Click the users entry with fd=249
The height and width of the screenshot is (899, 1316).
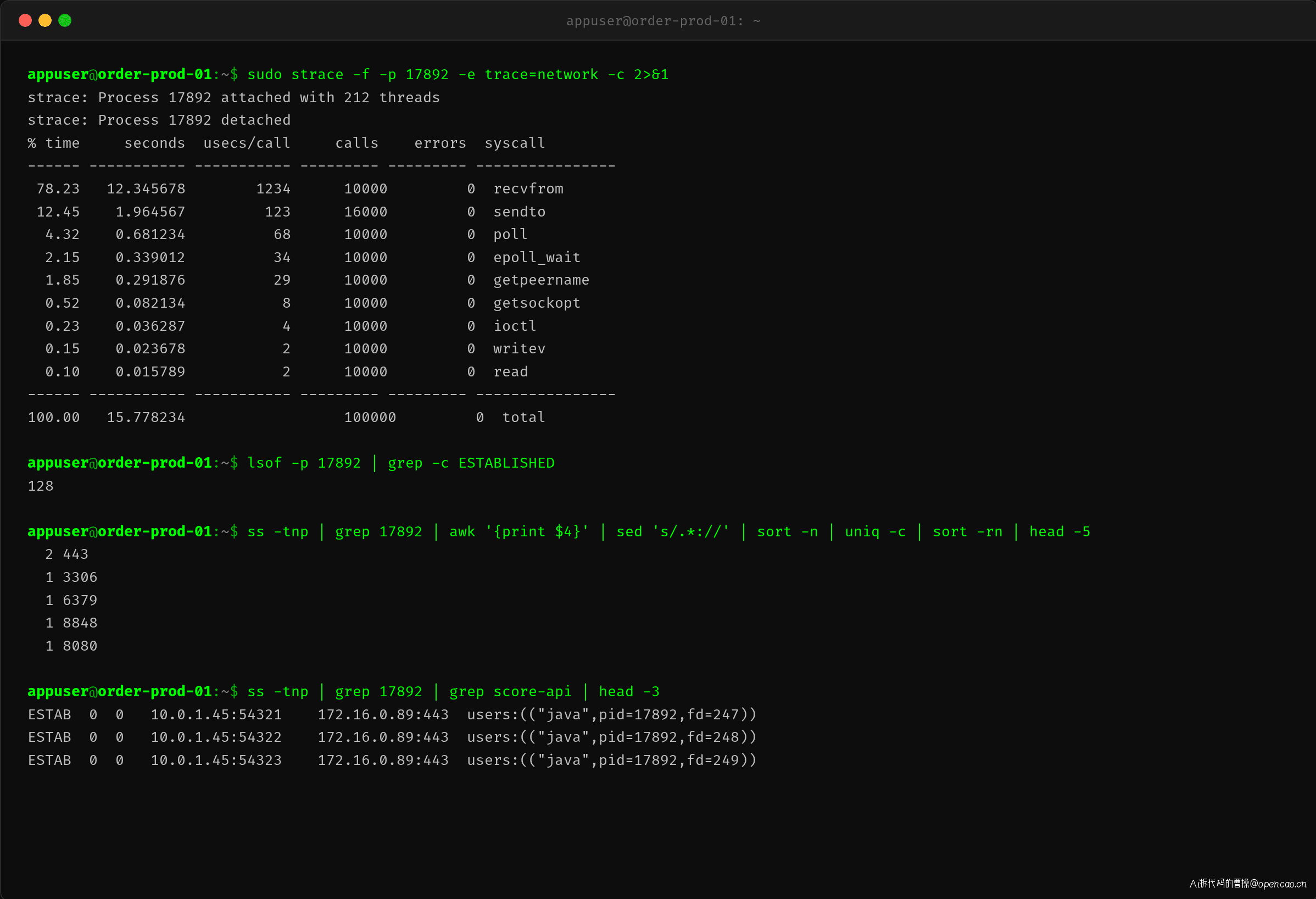pos(611,759)
